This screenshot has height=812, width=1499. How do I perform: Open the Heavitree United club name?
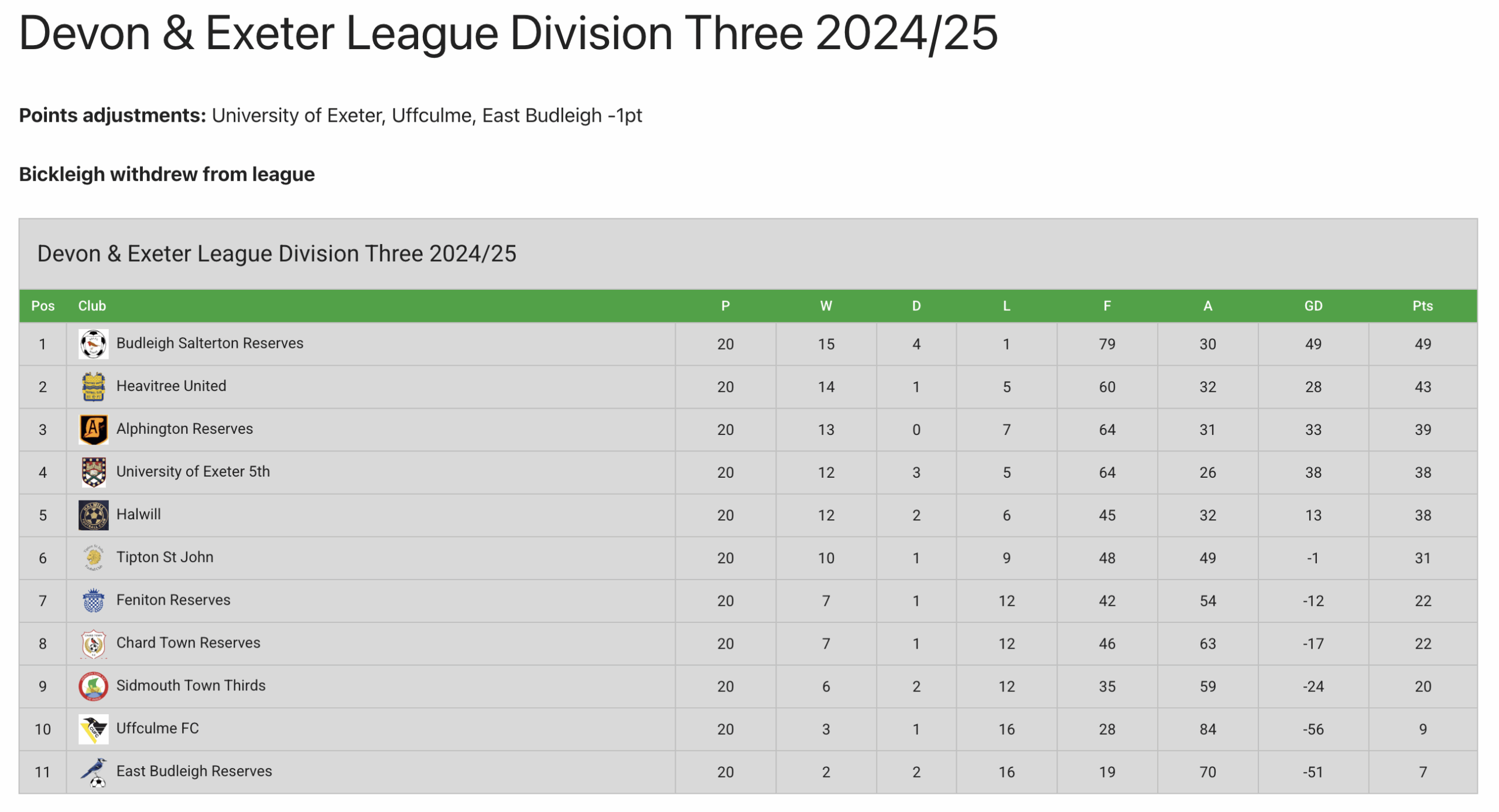(171, 386)
